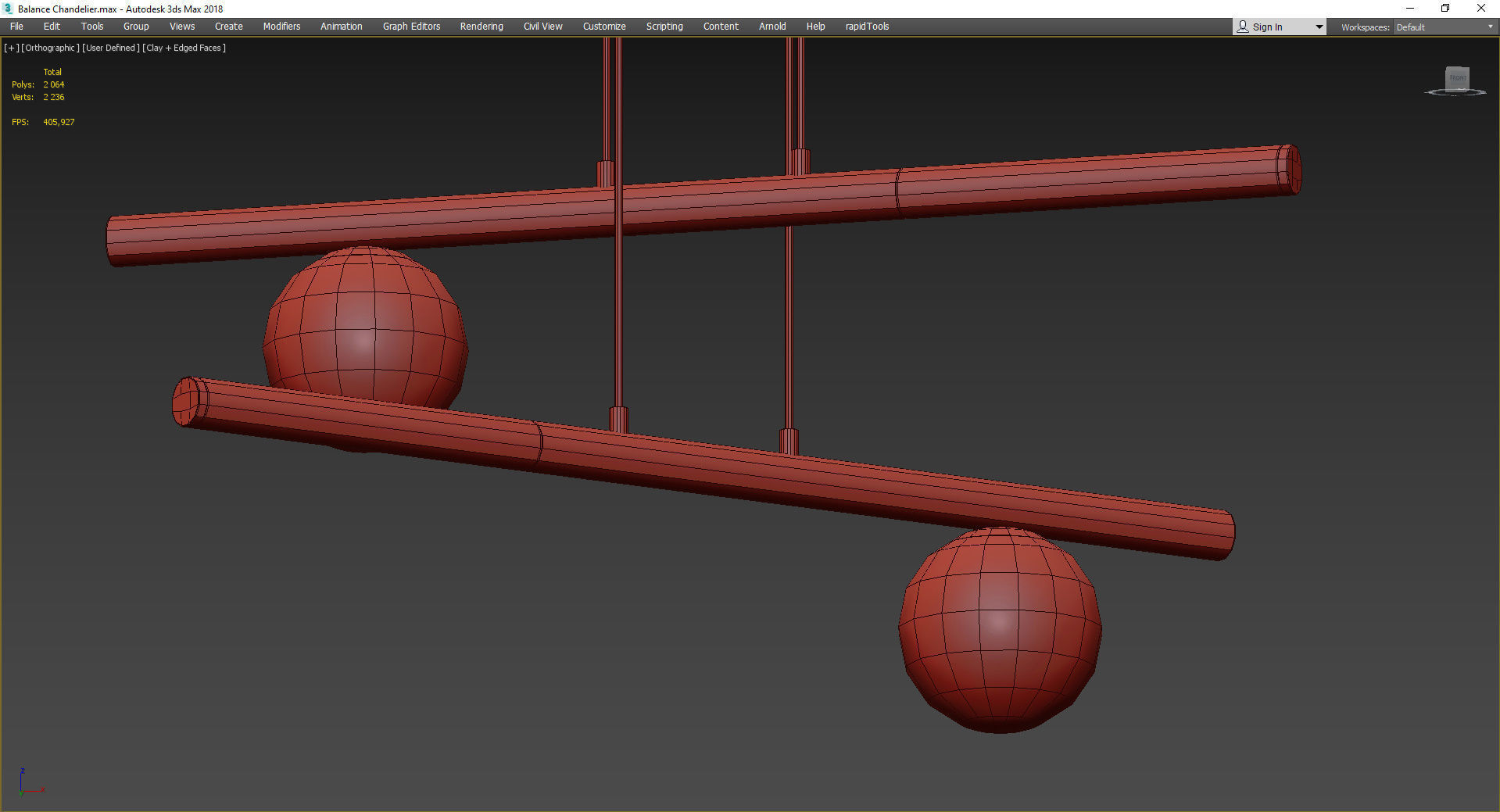Click the [User Defined] viewport label
Screen dimensions: 1500x812
click(111, 48)
